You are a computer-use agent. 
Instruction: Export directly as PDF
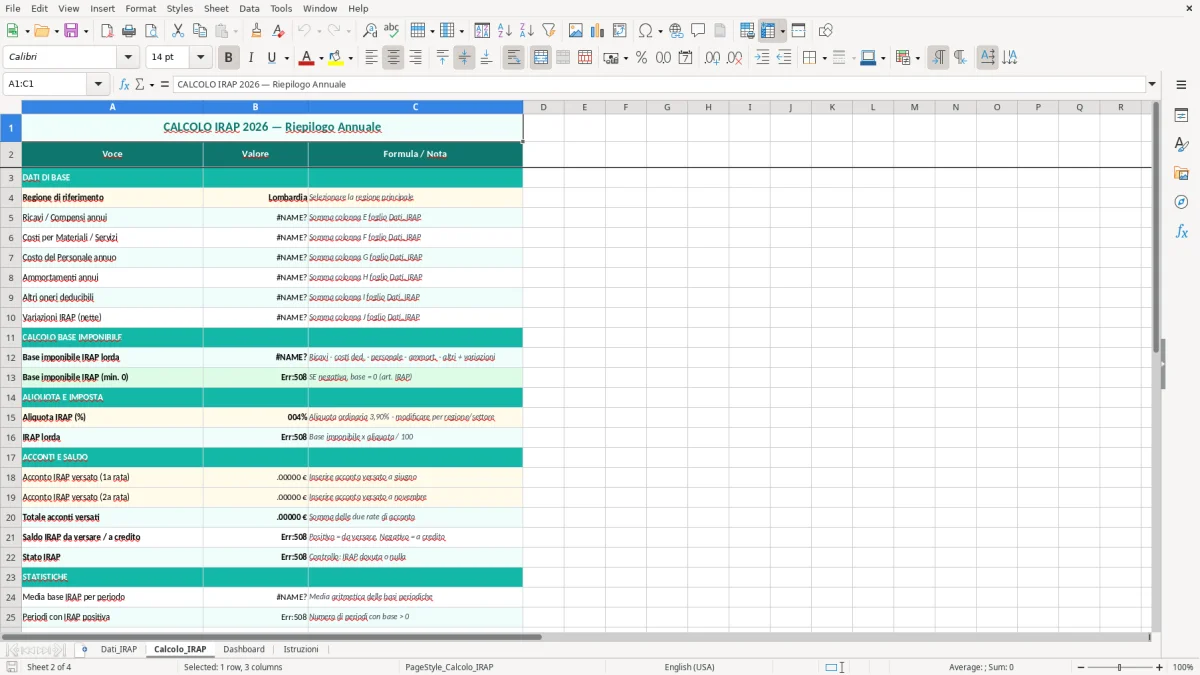(x=107, y=31)
